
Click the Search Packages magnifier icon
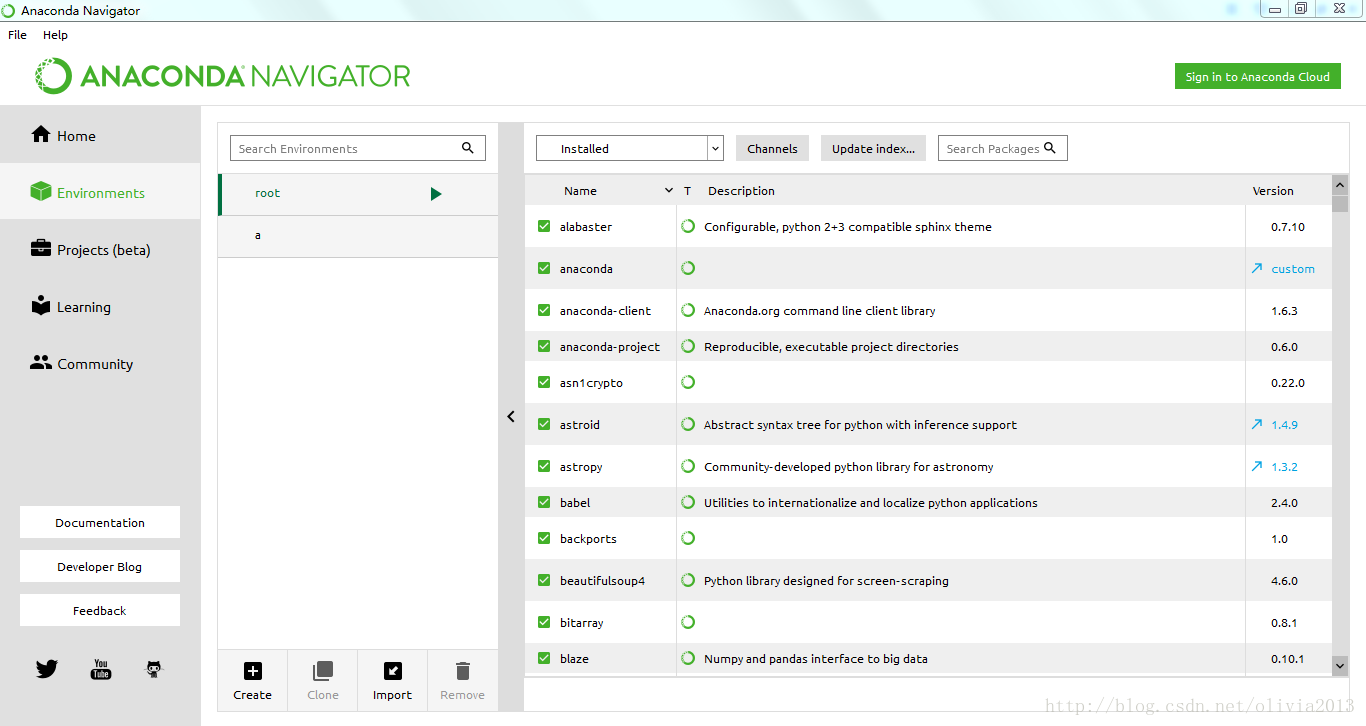coord(1050,148)
